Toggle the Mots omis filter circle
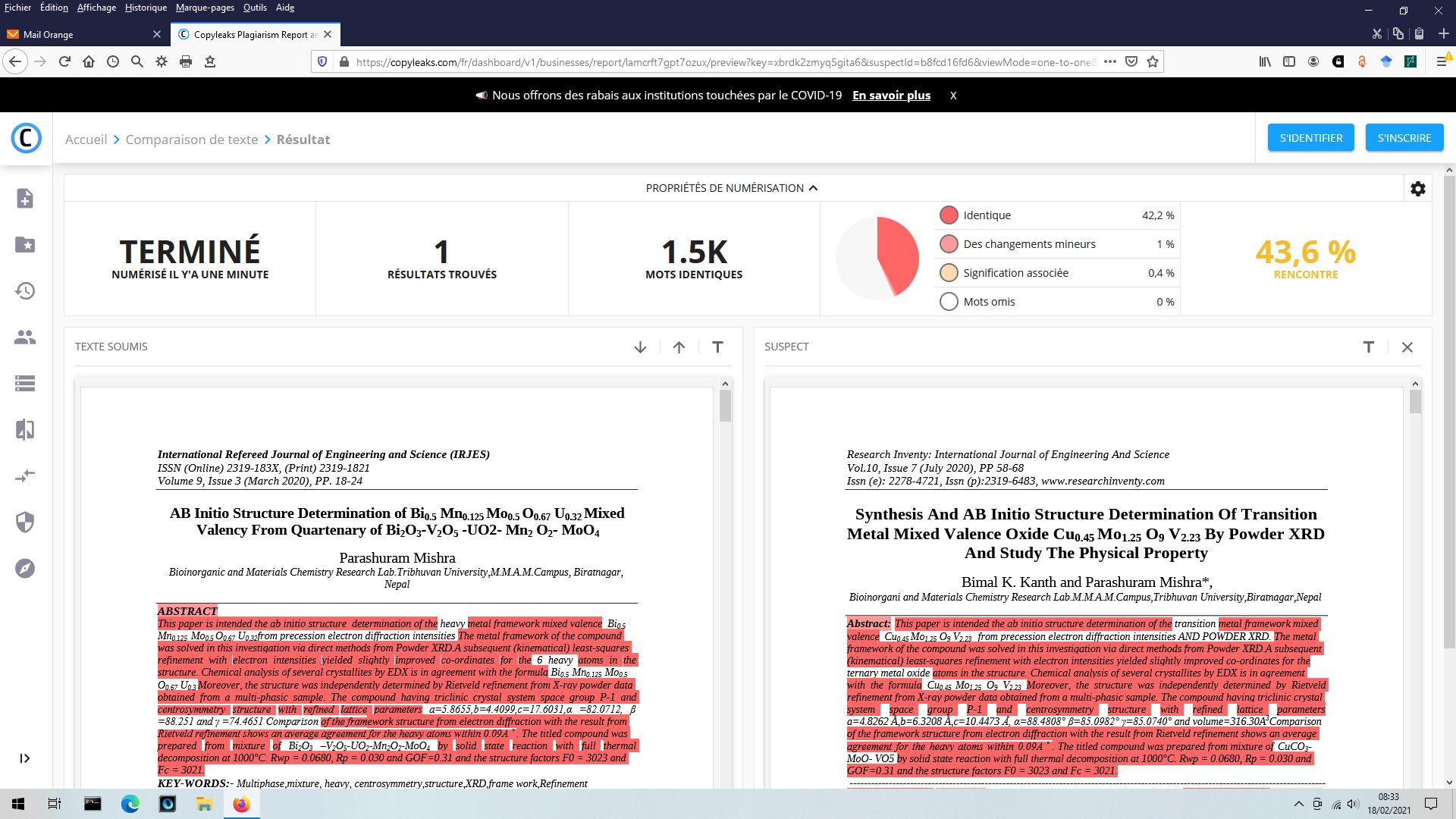Viewport: 1456px width, 819px height. point(949,302)
